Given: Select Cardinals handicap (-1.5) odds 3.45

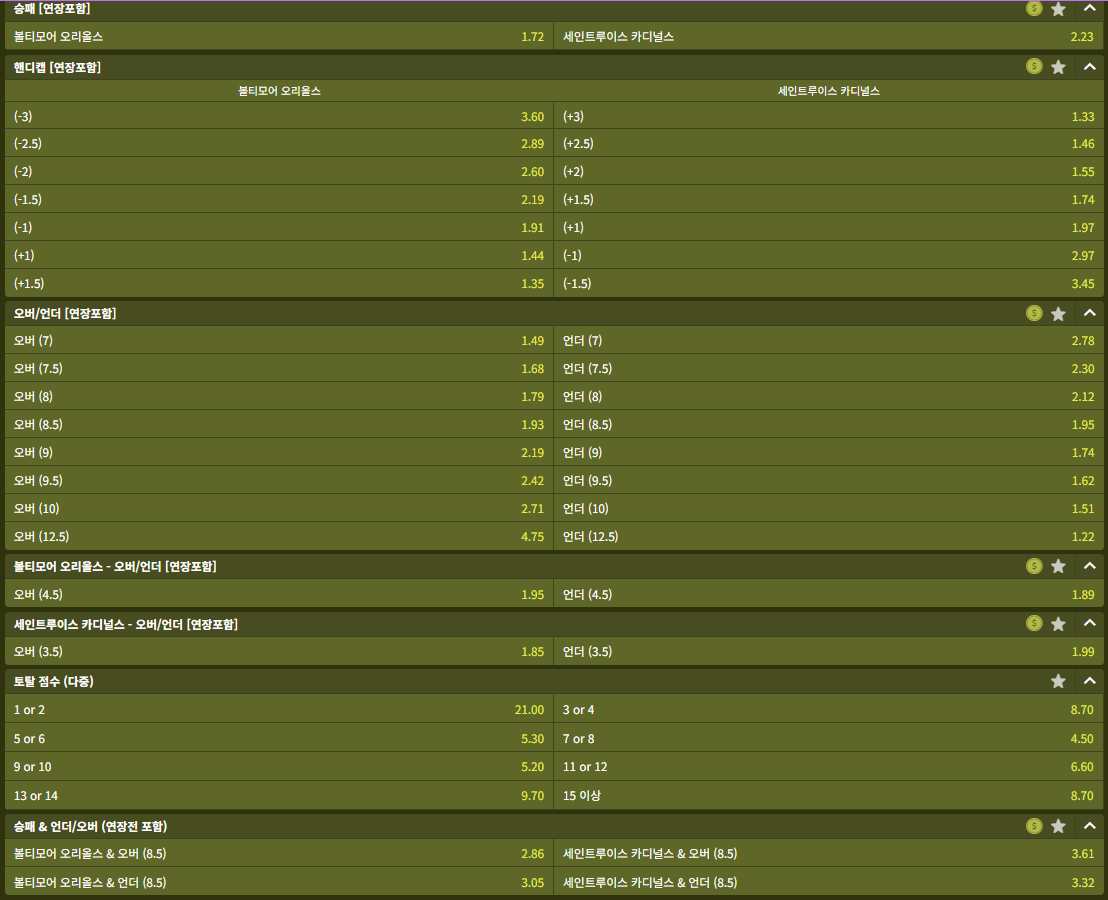Looking at the screenshot, I should click(829, 283).
